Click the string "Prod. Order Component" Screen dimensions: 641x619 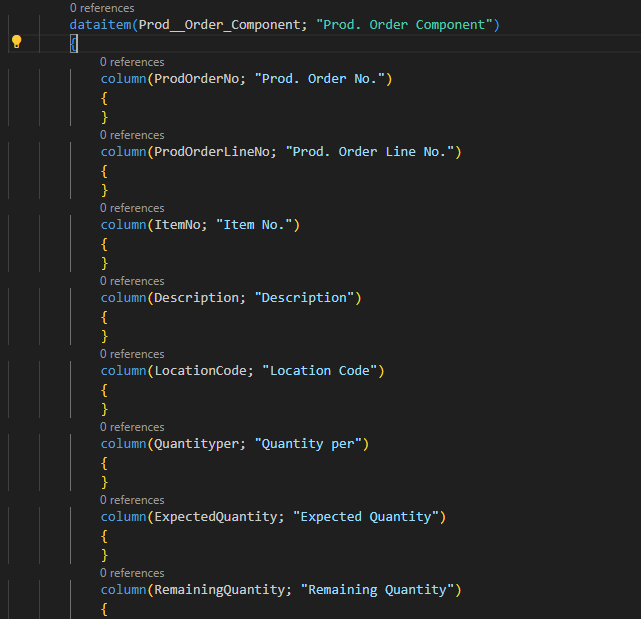pos(404,25)
